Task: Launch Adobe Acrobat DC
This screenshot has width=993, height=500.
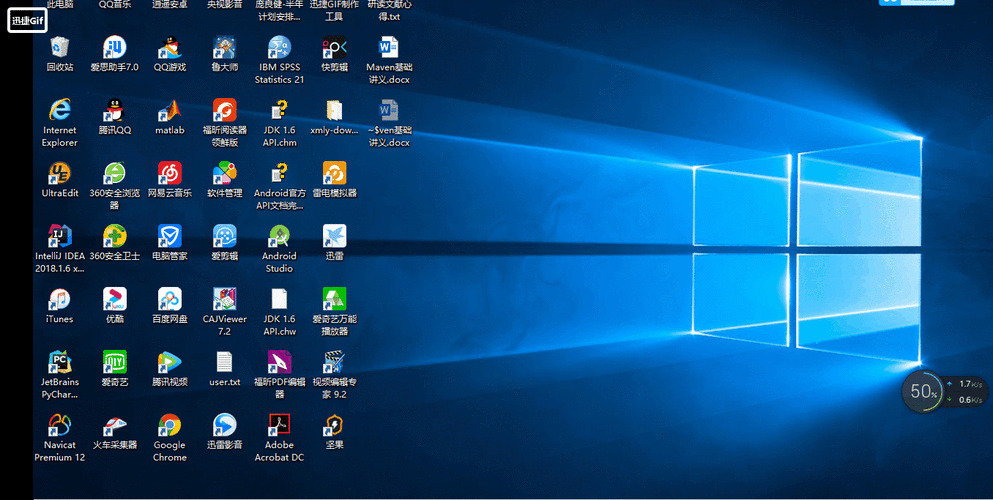Action: [279, 425]
